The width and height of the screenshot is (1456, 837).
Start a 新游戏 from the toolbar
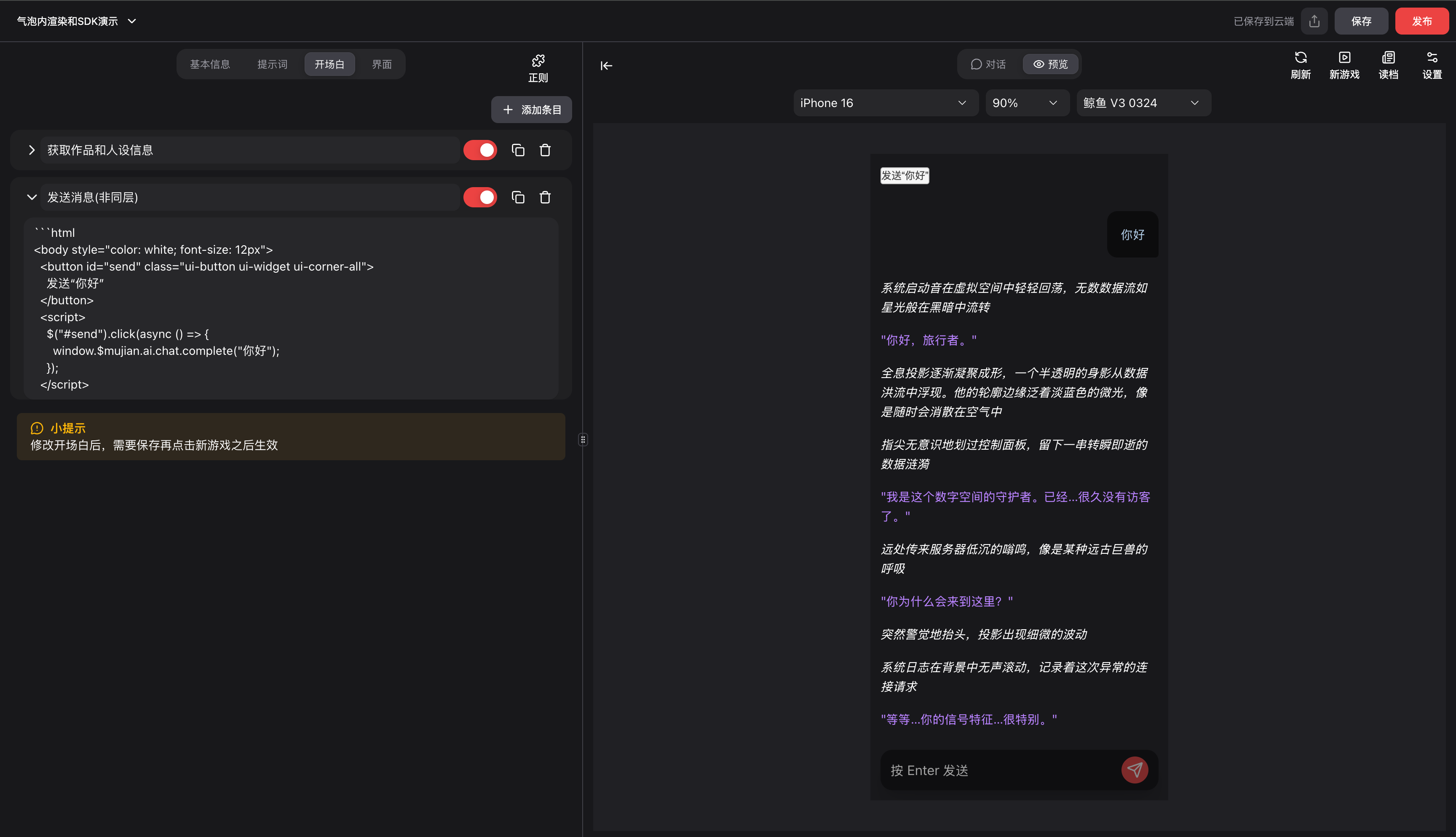(1344, 64)
